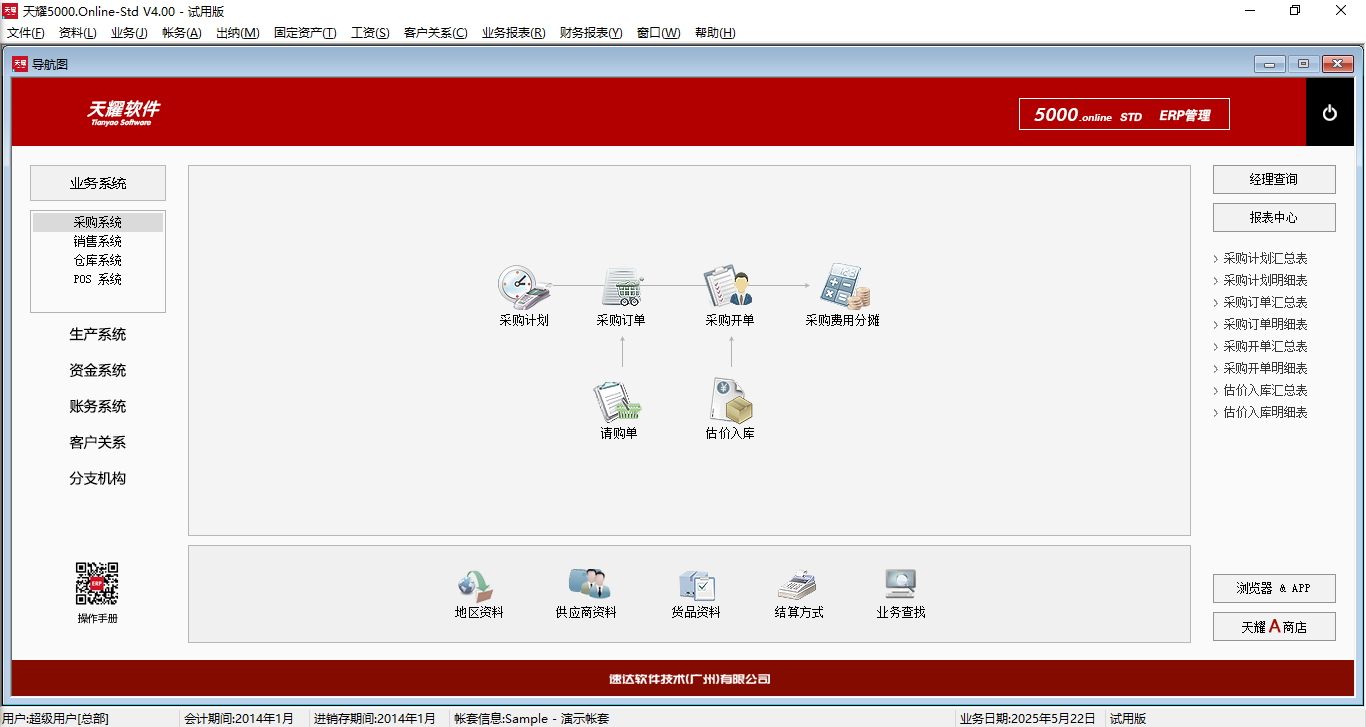Open the 结算方式 cash register icon
This screenshot has width=1366, height=727.
797,584
